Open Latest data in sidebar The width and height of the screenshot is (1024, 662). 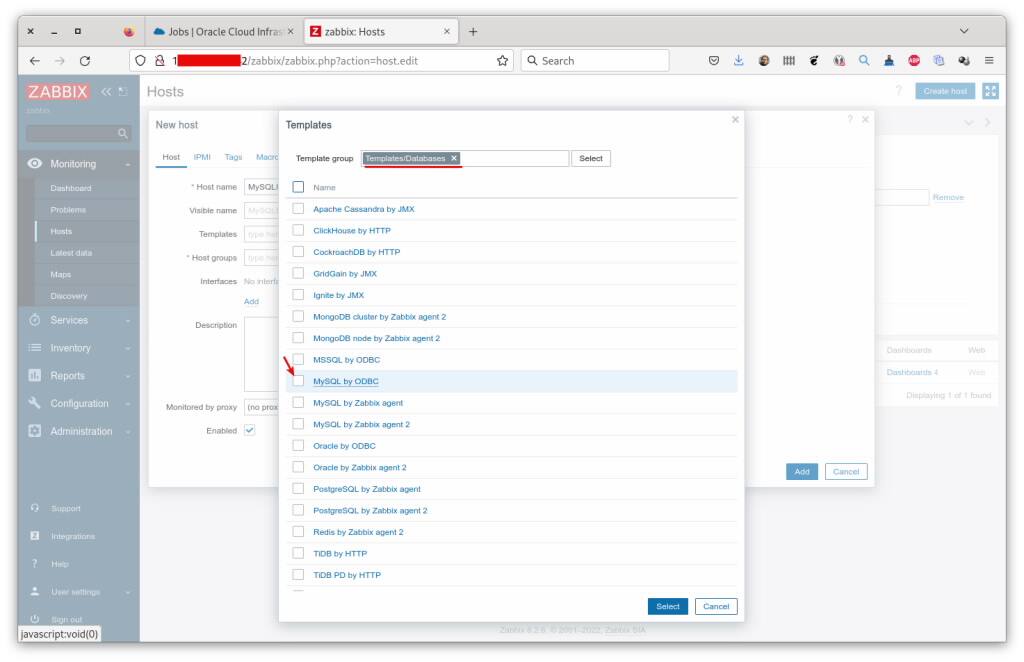pos(71,253)
